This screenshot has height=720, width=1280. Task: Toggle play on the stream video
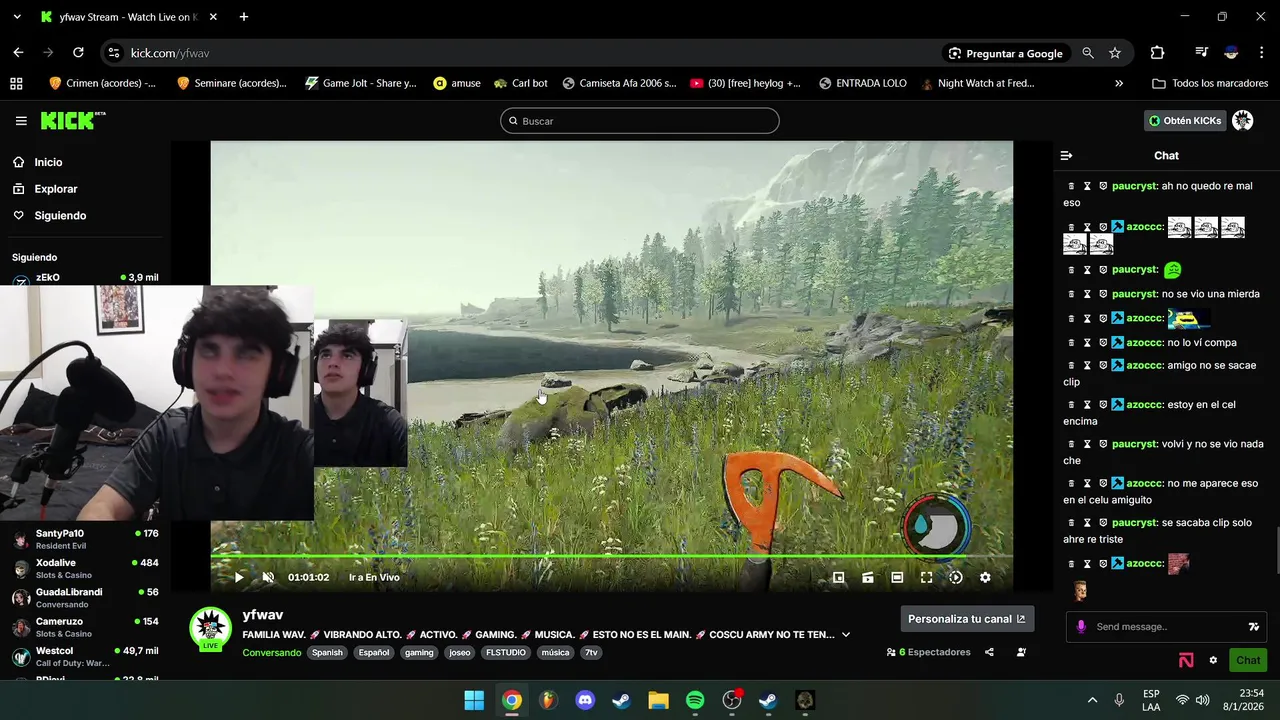[238, 577]
